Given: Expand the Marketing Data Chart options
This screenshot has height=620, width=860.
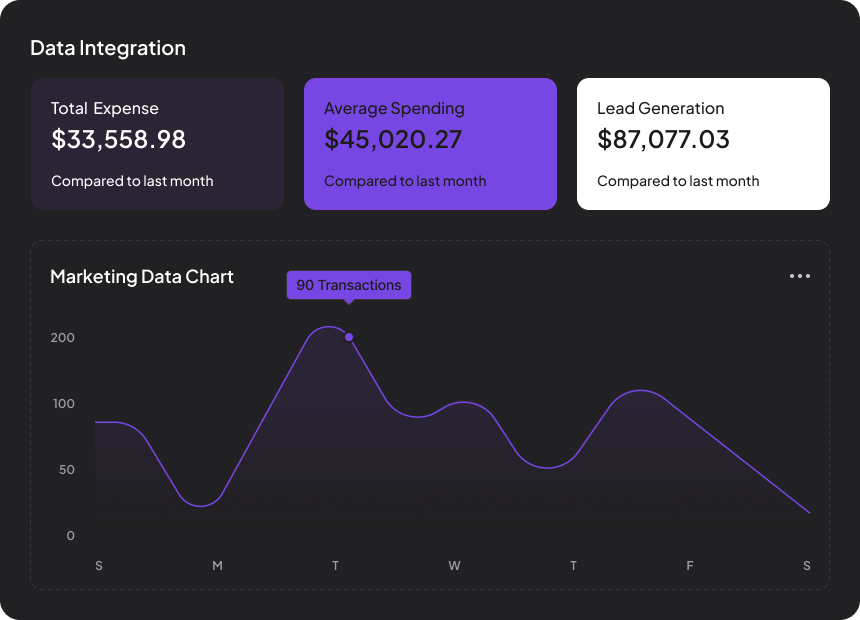Looking at the screenshot, I should coord(799,276).
